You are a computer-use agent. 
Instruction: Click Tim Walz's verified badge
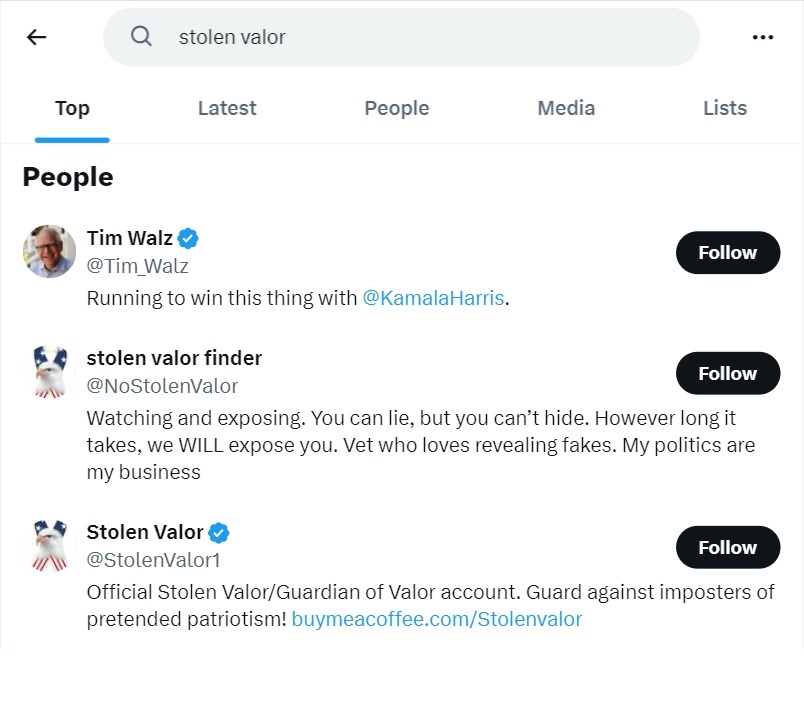[188, 238]
